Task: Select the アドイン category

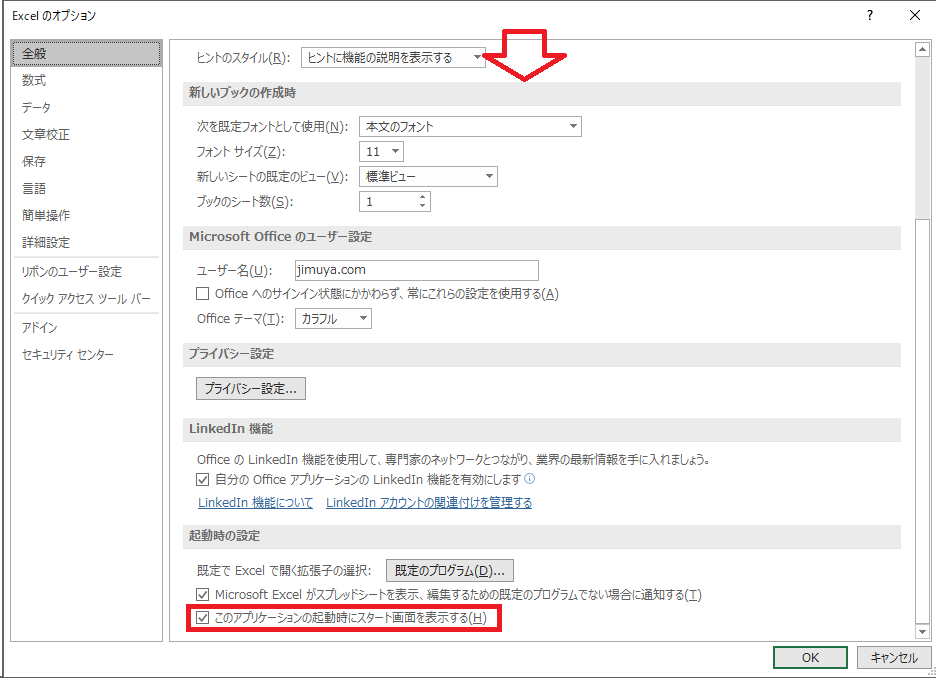Action: coord(87,328)
